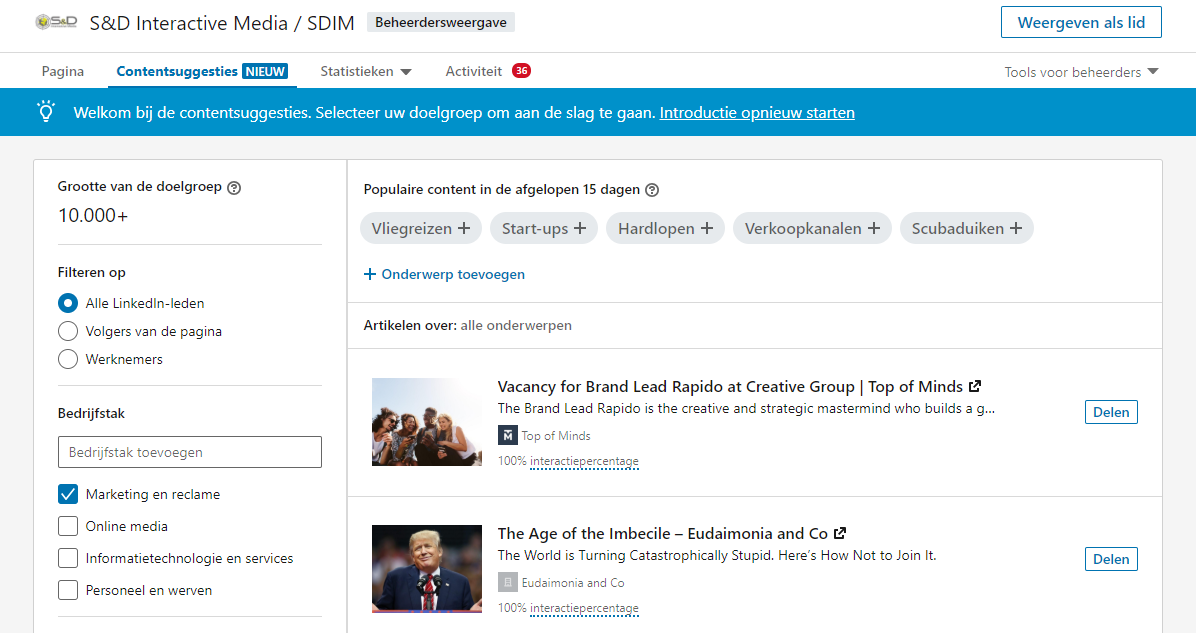Expand the Statistieken dropdown
This screenshot has width=1196, height=633.
pos(366,72)
